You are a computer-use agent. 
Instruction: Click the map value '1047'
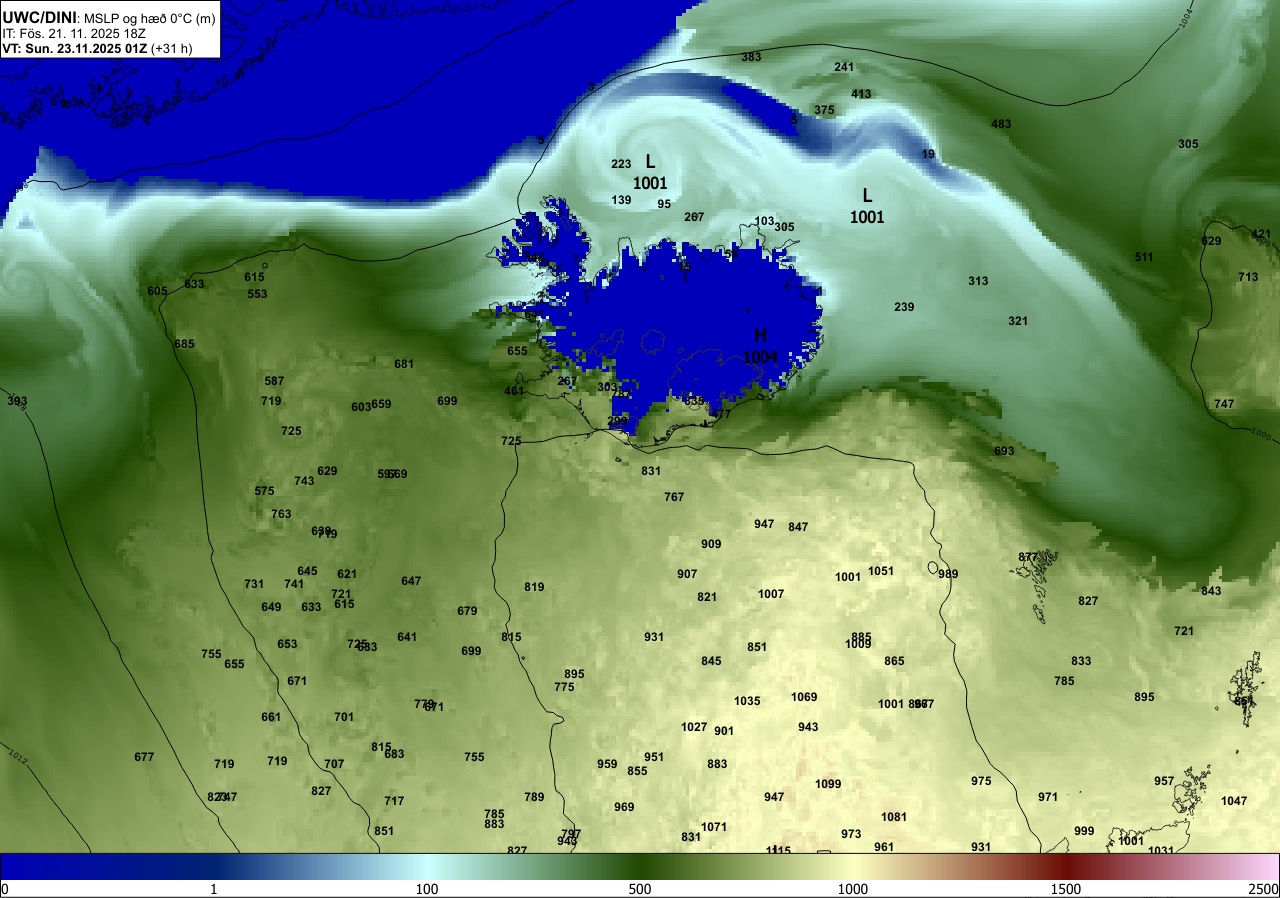(1234, 801)
